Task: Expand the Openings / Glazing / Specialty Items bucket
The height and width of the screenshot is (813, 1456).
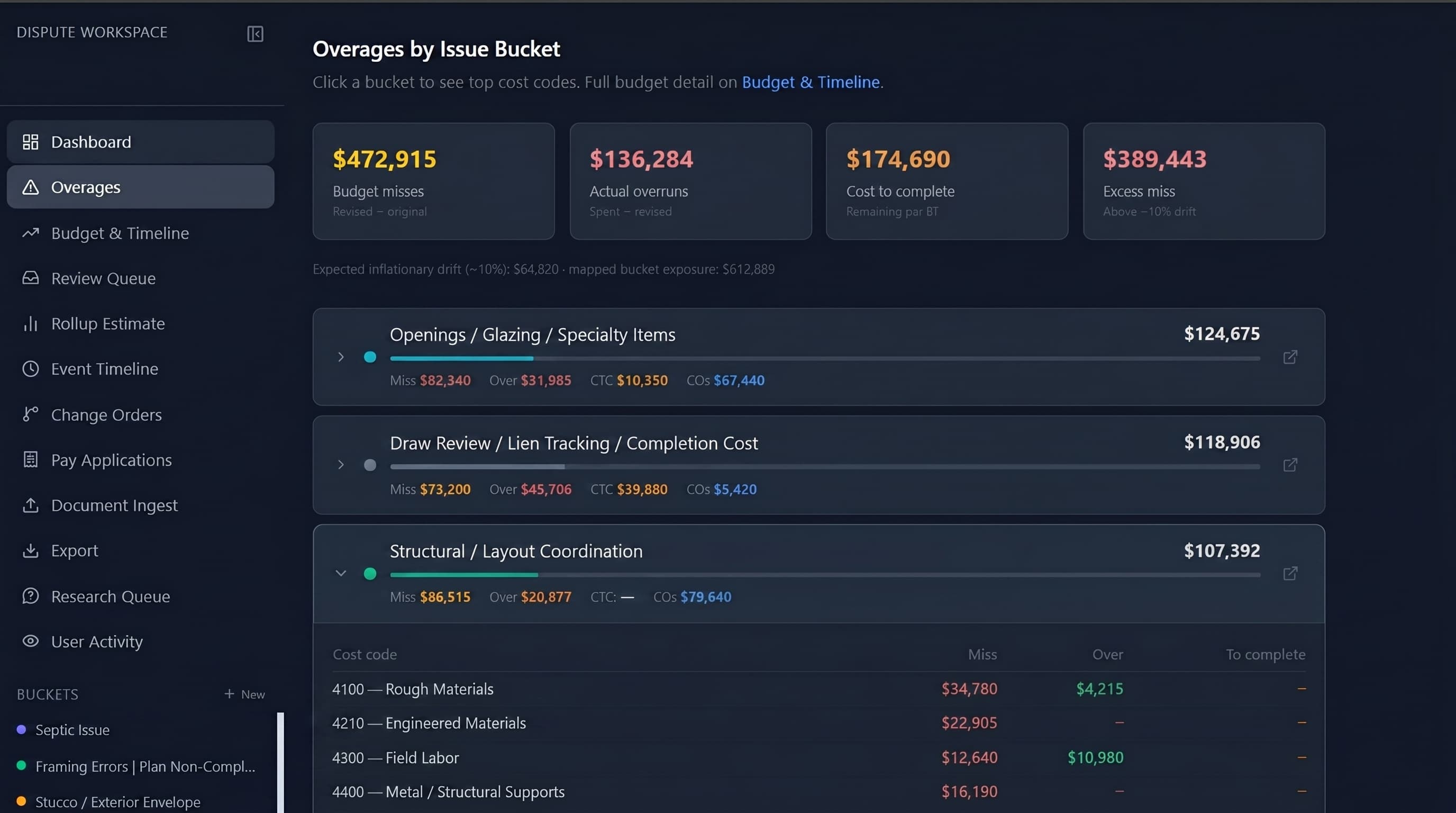Action: (340, 357)
